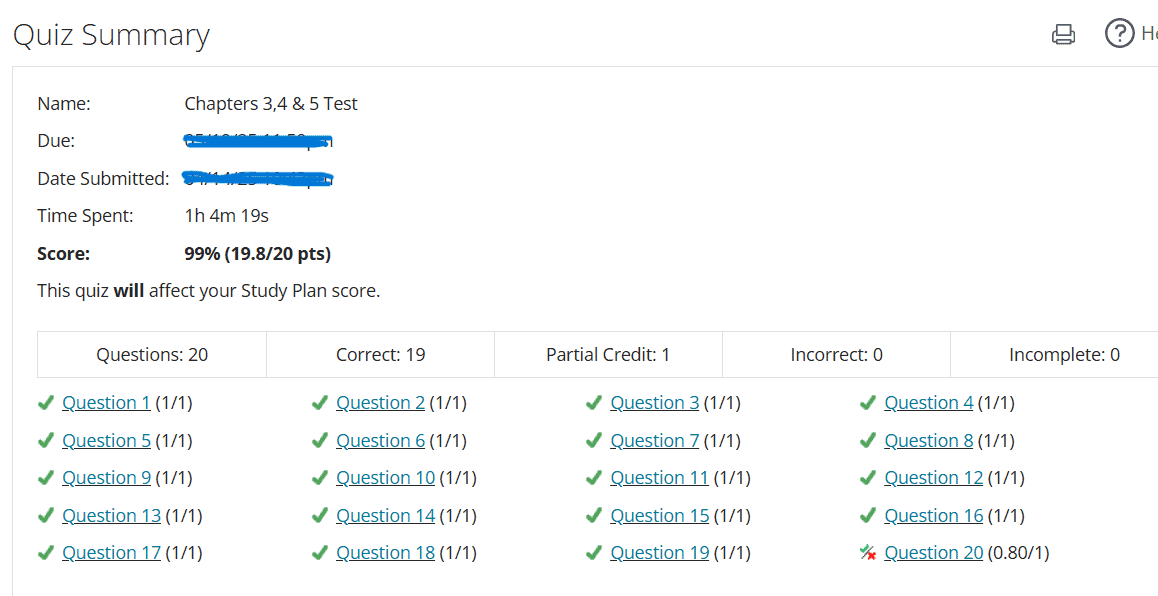Click the print icon
Viewport: 1158px width, 596px height.
pyautogui.click(x=1063, y=35)
